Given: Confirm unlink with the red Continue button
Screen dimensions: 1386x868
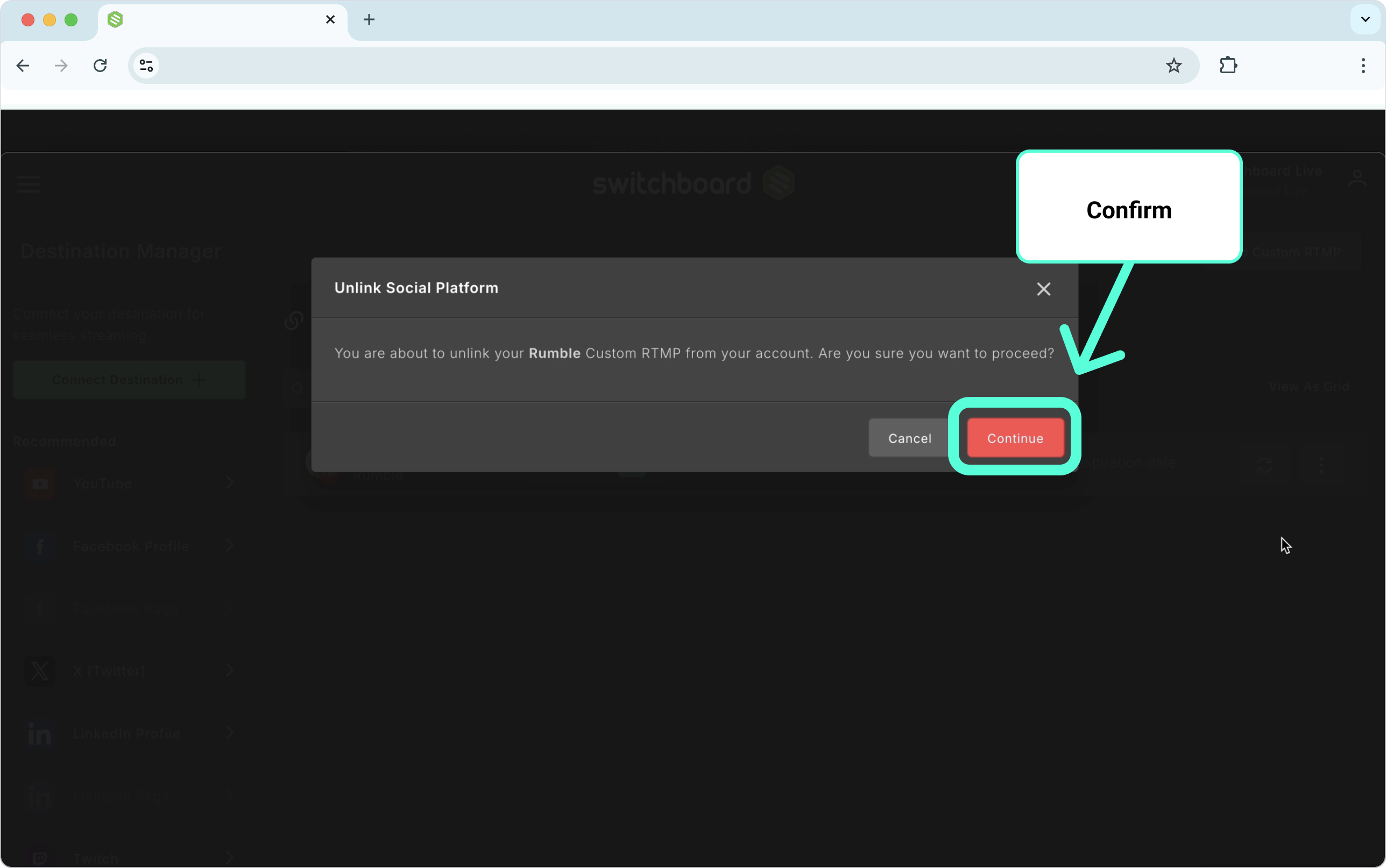Looking at the screenshot, I should 1015,438.
